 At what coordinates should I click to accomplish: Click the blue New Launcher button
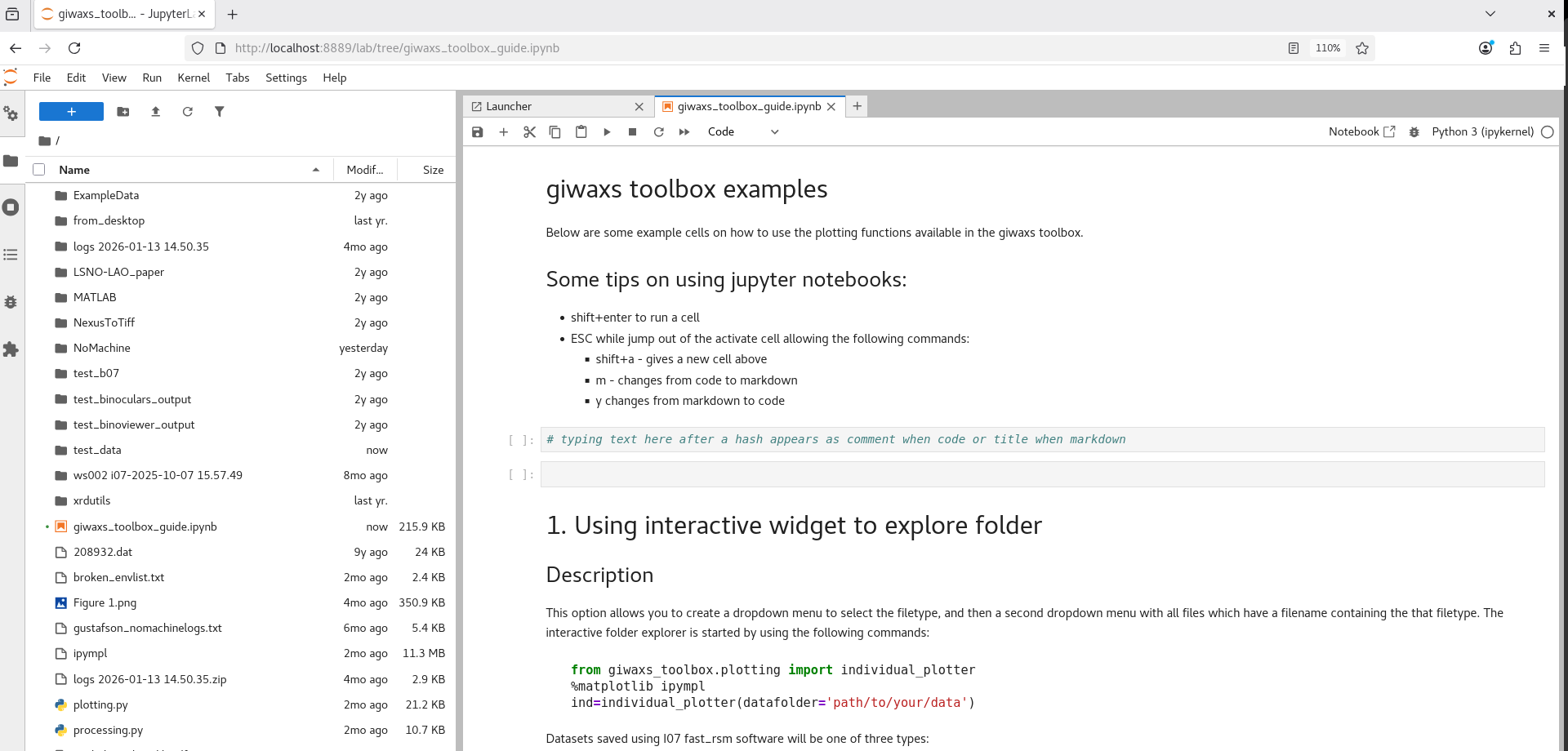pos(71,111)
